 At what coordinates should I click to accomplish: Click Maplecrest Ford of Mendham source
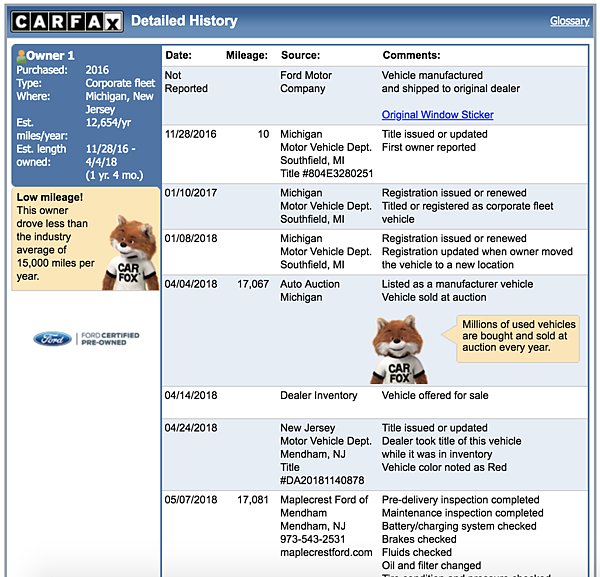click(x=324, y=506)
